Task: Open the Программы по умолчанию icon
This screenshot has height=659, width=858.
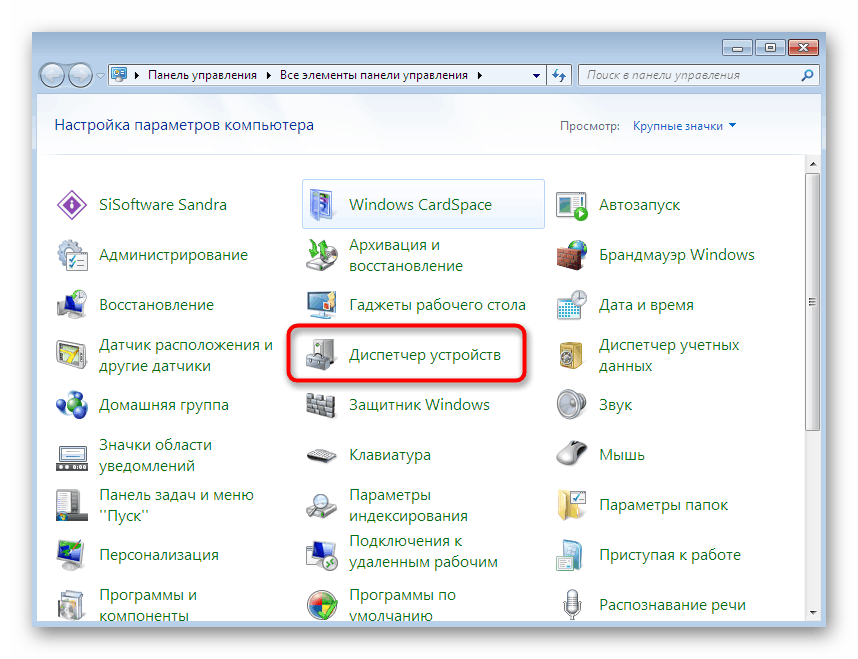Action: [321, 605]
